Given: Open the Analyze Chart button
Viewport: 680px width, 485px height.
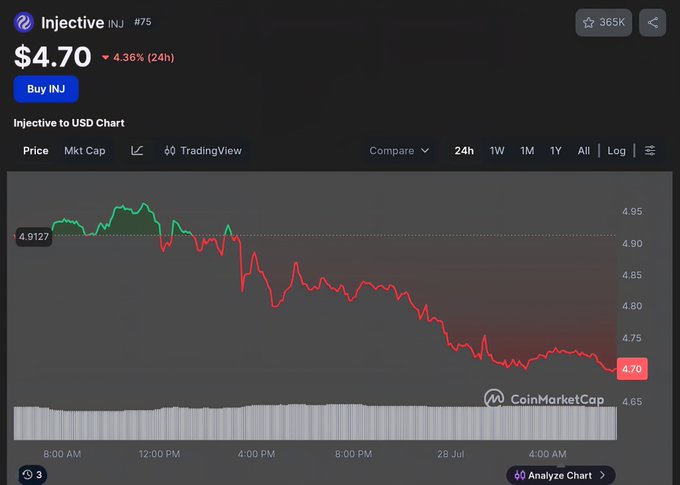Looking at the screenshot, I should [560, 475].
